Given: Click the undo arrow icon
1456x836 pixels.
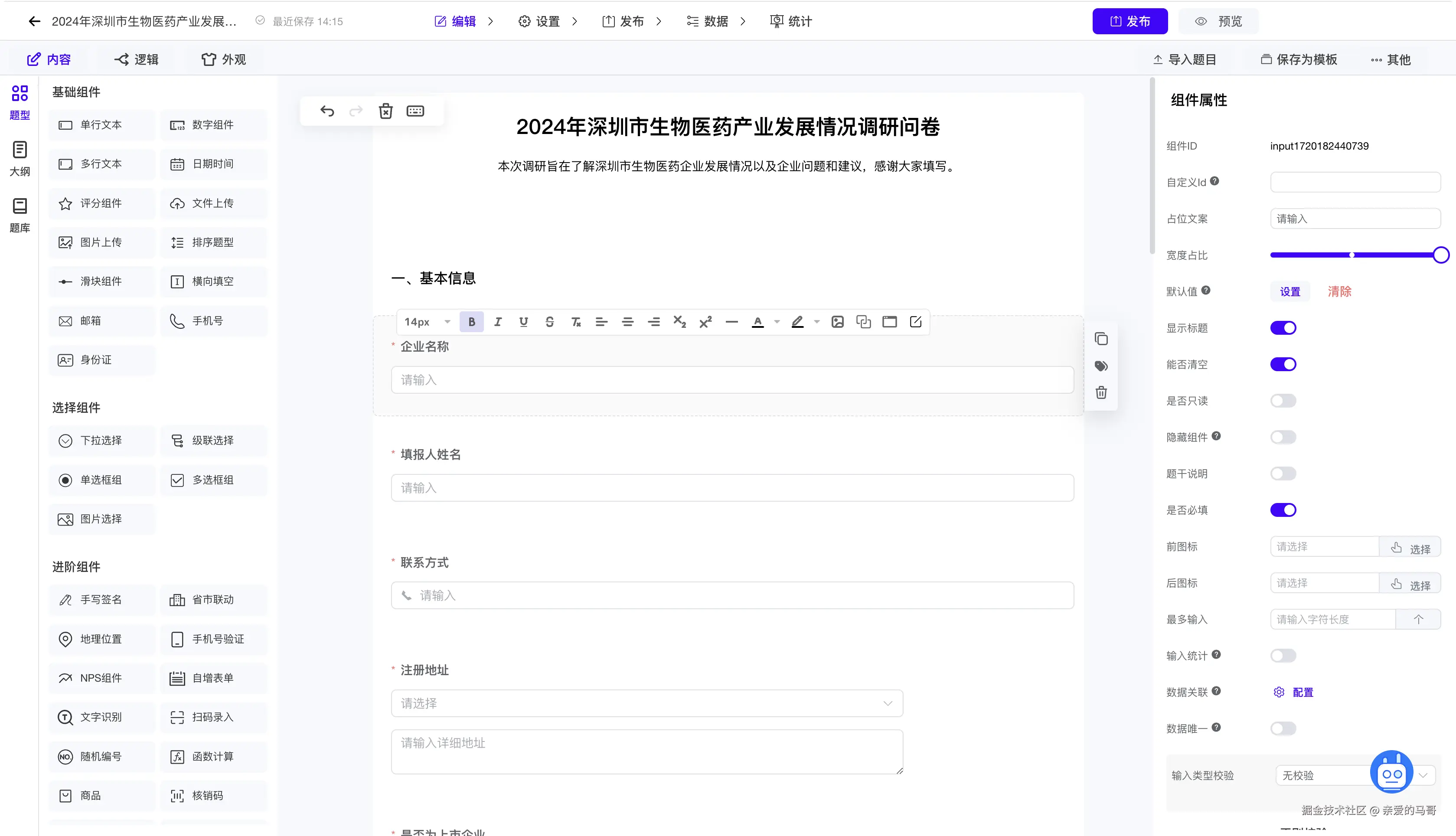Looking at the screenshot, I should [x=327, y=111].
